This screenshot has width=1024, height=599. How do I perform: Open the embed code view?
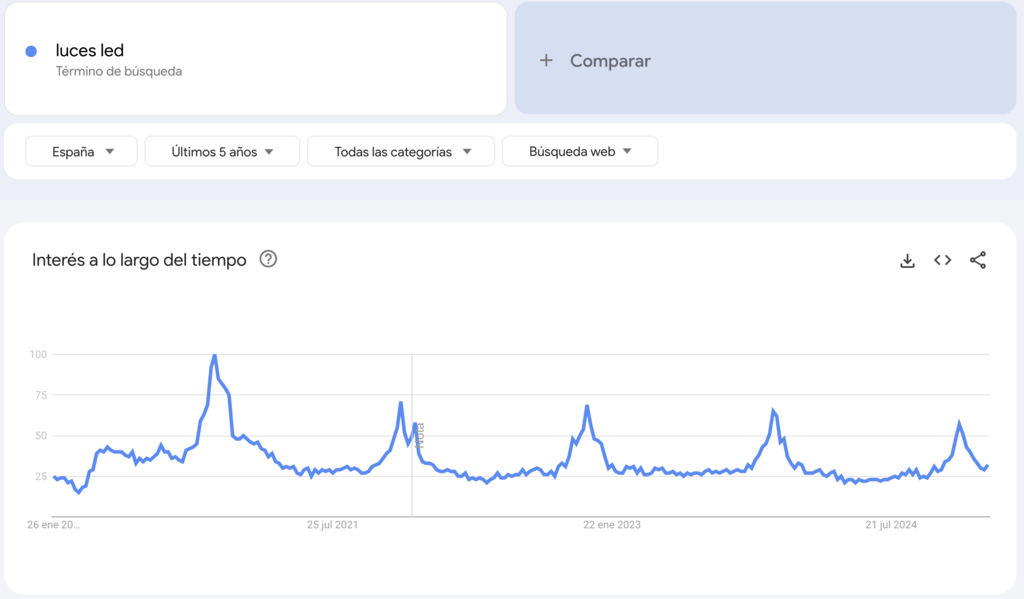[942, 259]
